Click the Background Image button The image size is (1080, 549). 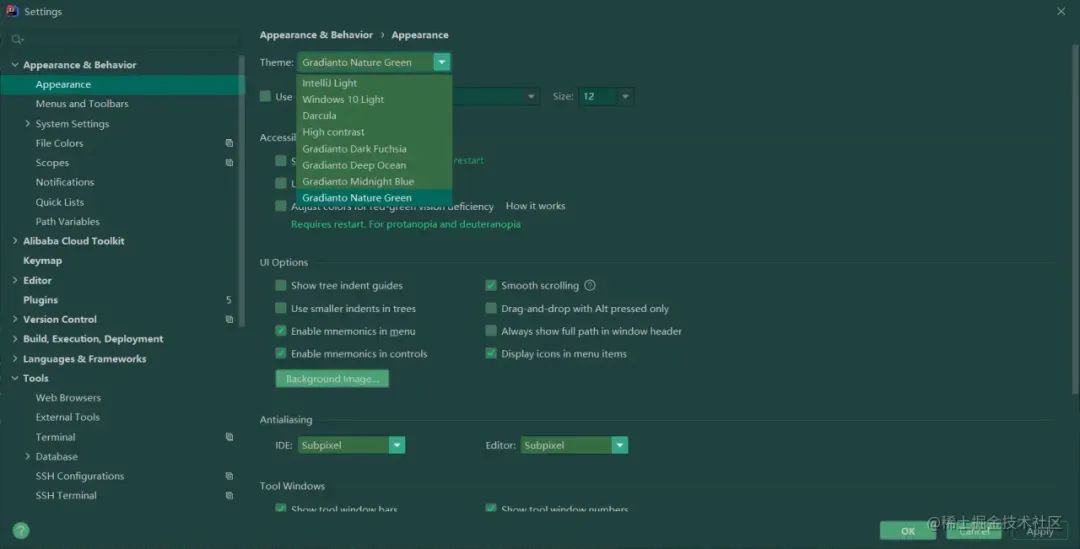click(332, 379)
